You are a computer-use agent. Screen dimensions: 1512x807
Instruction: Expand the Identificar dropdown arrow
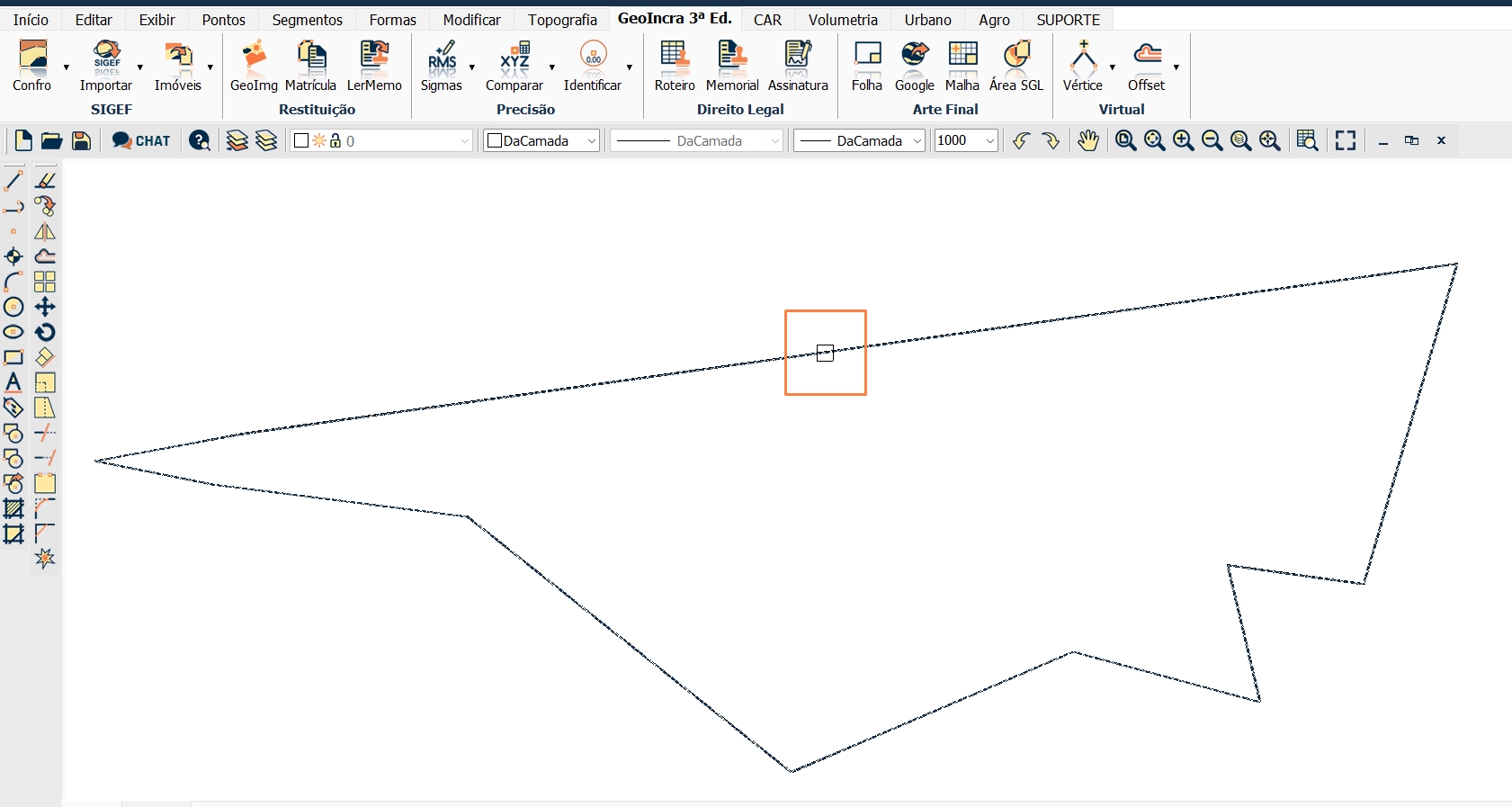(x=630, y=67)
